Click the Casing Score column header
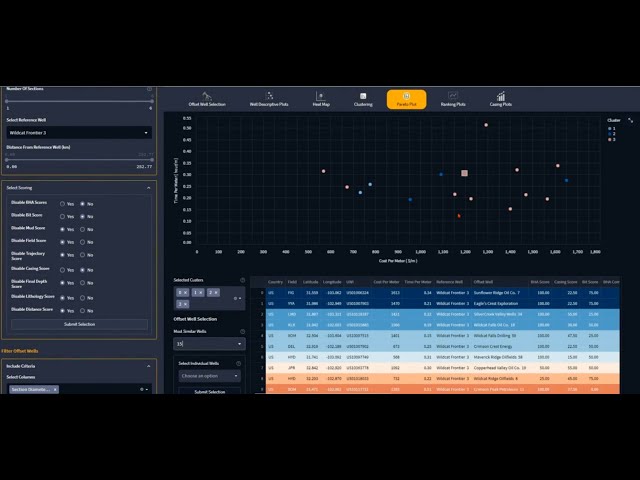The image size is (640, 480). (x=565, y=282)
